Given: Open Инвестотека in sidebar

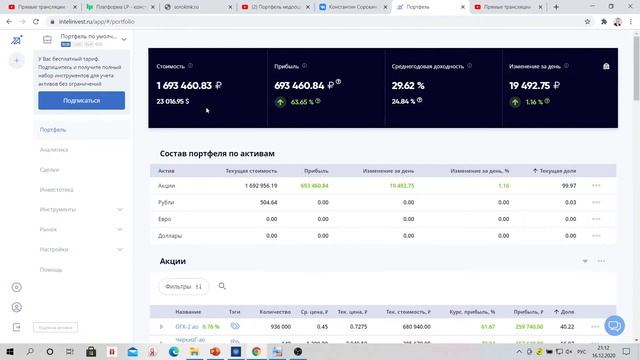Looking at the screenshot, I should (56, 190).
